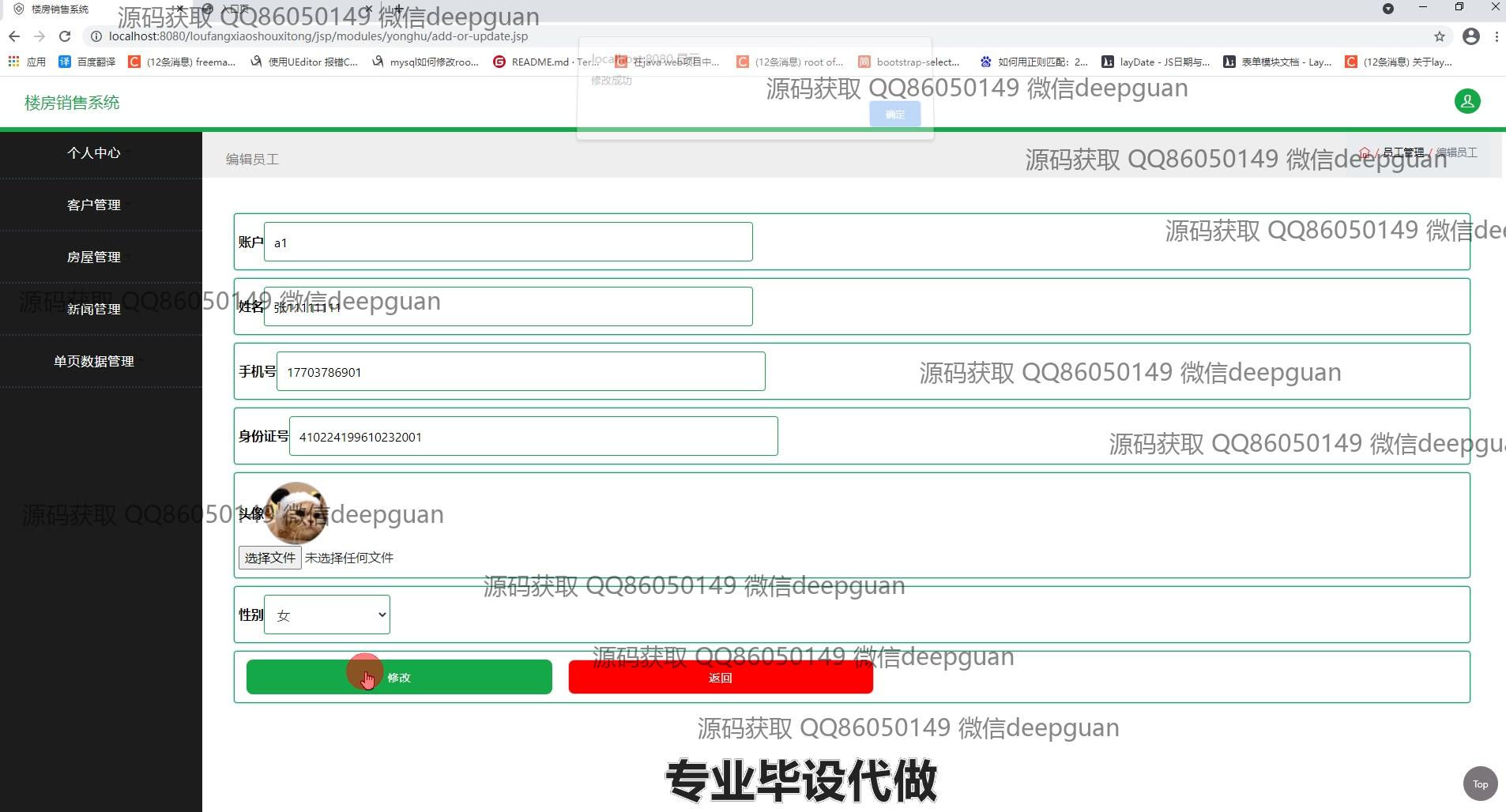Focus the 身份证号 ID number field

click(533, 437)
